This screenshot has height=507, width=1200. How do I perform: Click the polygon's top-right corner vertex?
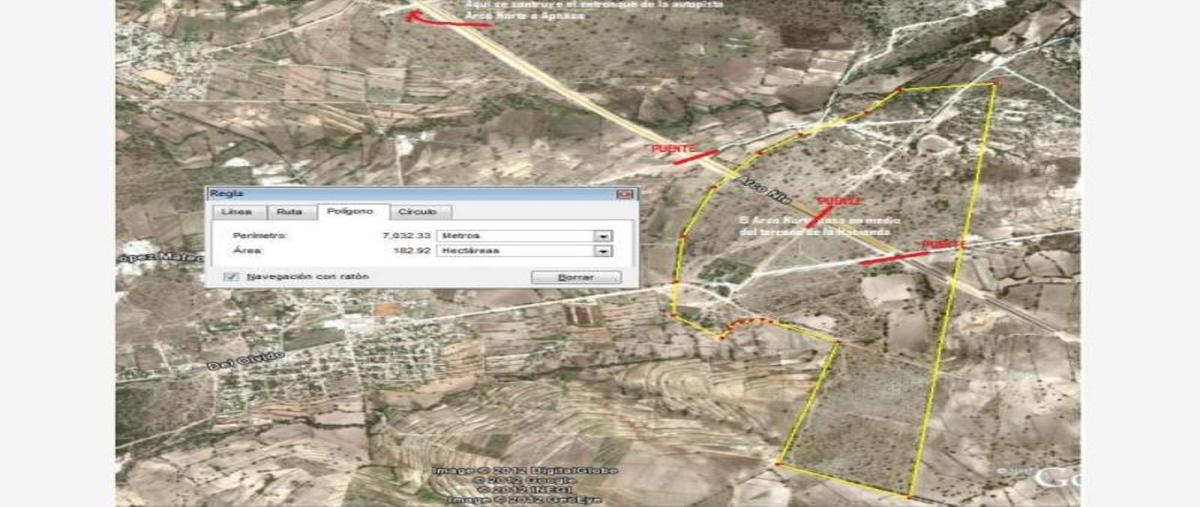point(994,84)
